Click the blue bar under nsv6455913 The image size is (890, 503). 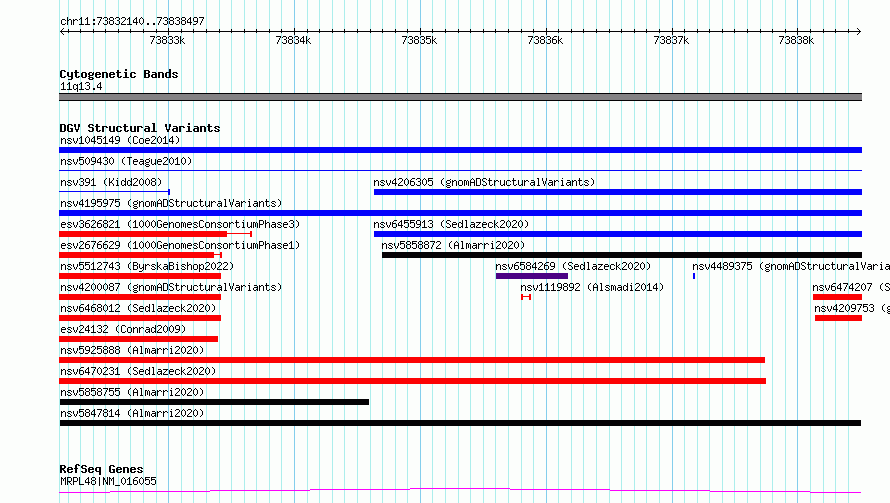pos(618,234)
